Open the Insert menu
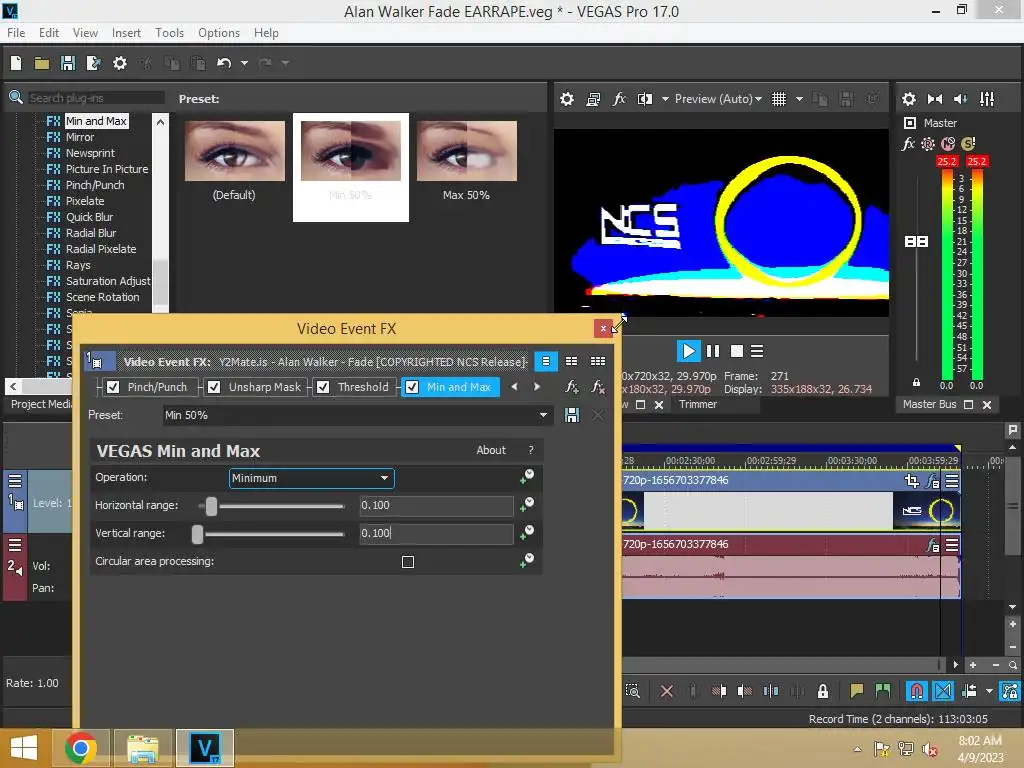Viewport: 1024px width, 768px height. click(126, 33)
